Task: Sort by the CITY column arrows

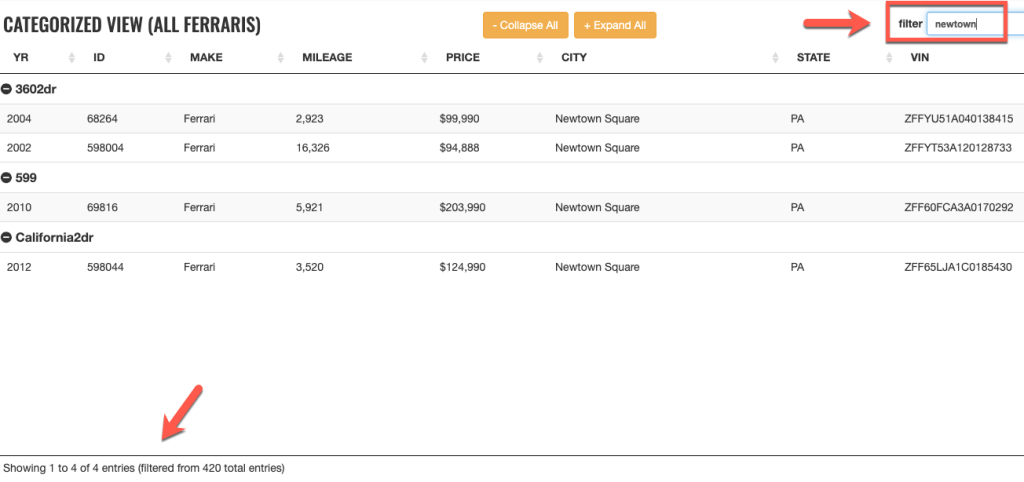Action: pyautogui.click(x=775, y=58)
